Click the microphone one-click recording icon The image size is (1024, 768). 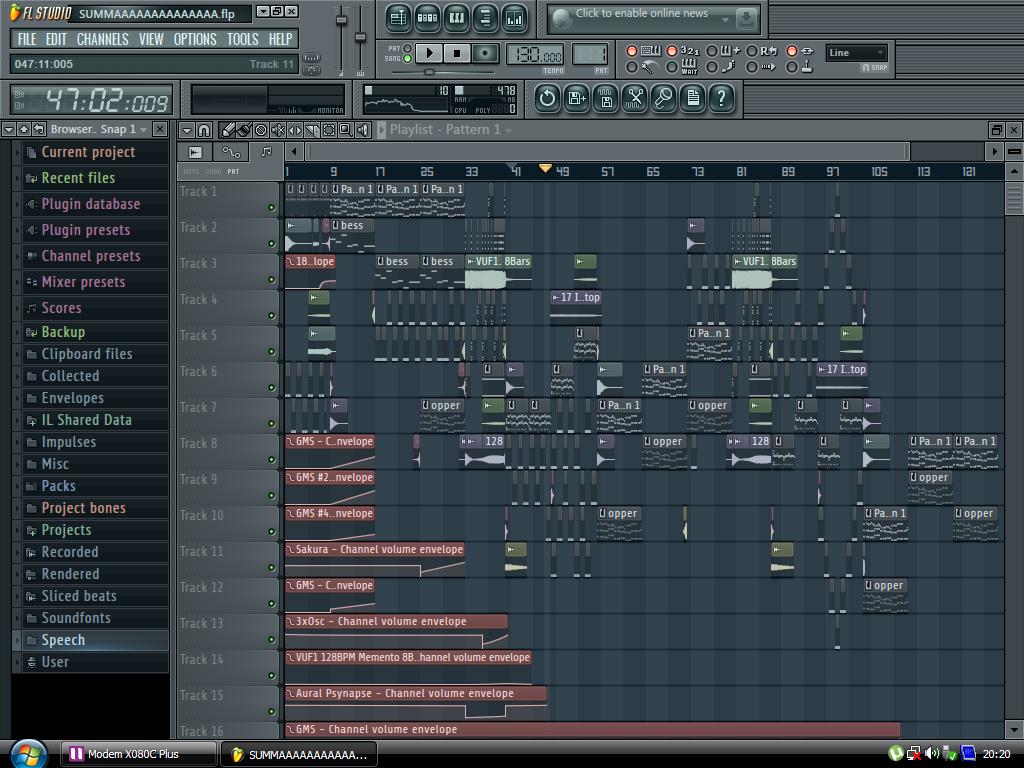[664, 97]
